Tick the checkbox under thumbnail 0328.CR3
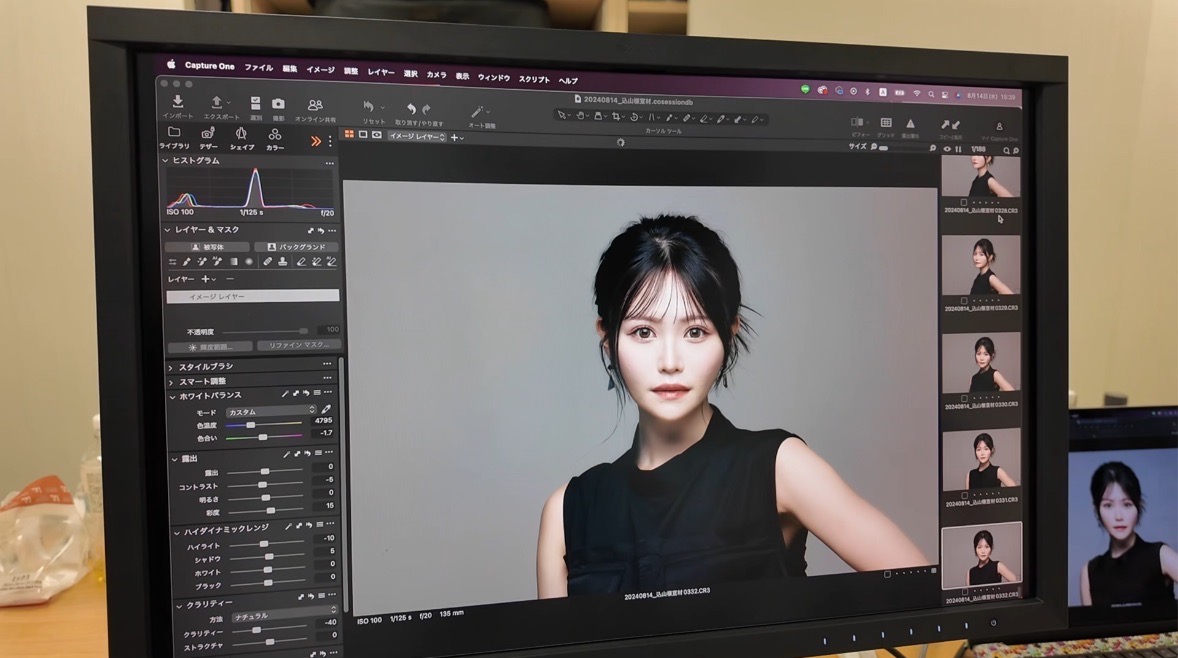Screen dimensions: 1178x658 [x=964, y=202]
